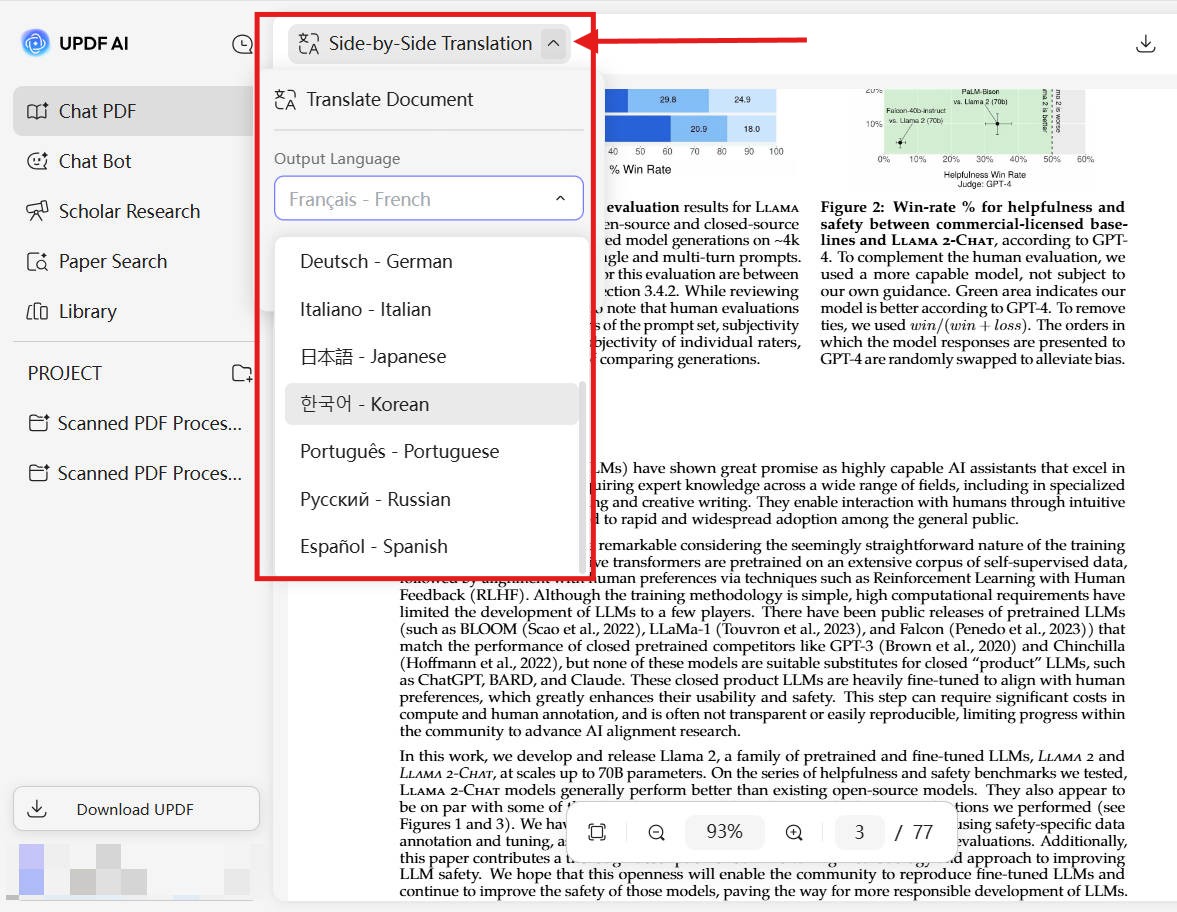The height and width of the screenshot is (912, 1177).
Task: Click the Chat Bot face icon
Action: coord(38,161)
